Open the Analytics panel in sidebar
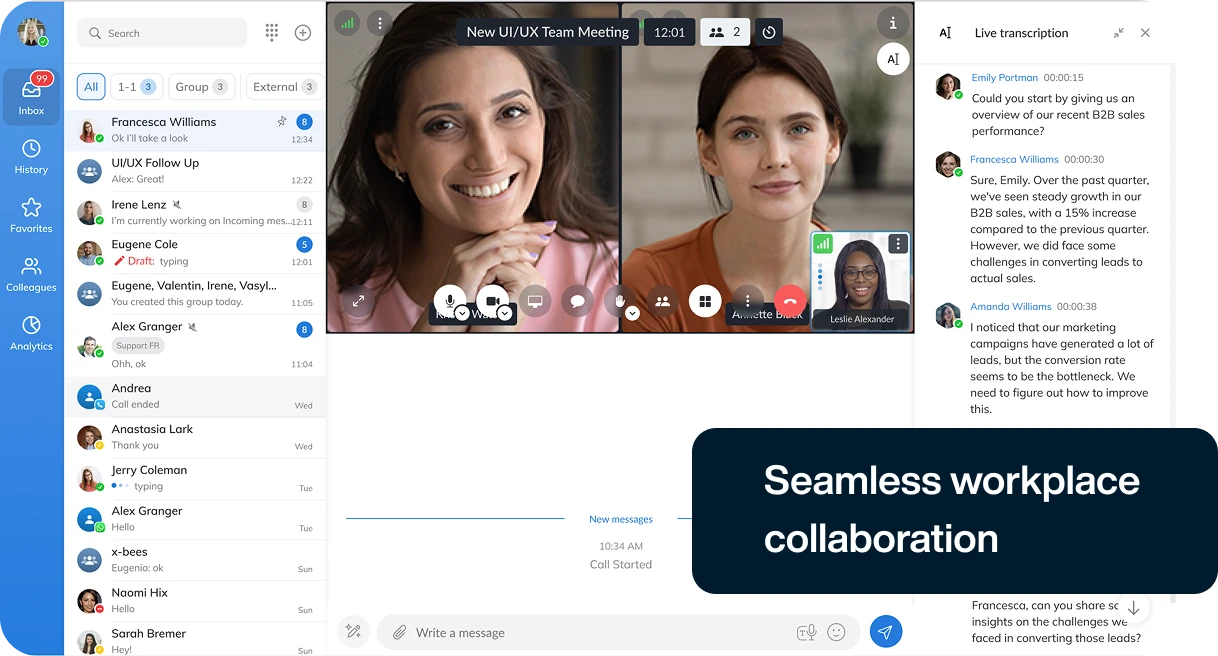The width and height of the screenshot is (1218, 656). [x=31, y=332]
